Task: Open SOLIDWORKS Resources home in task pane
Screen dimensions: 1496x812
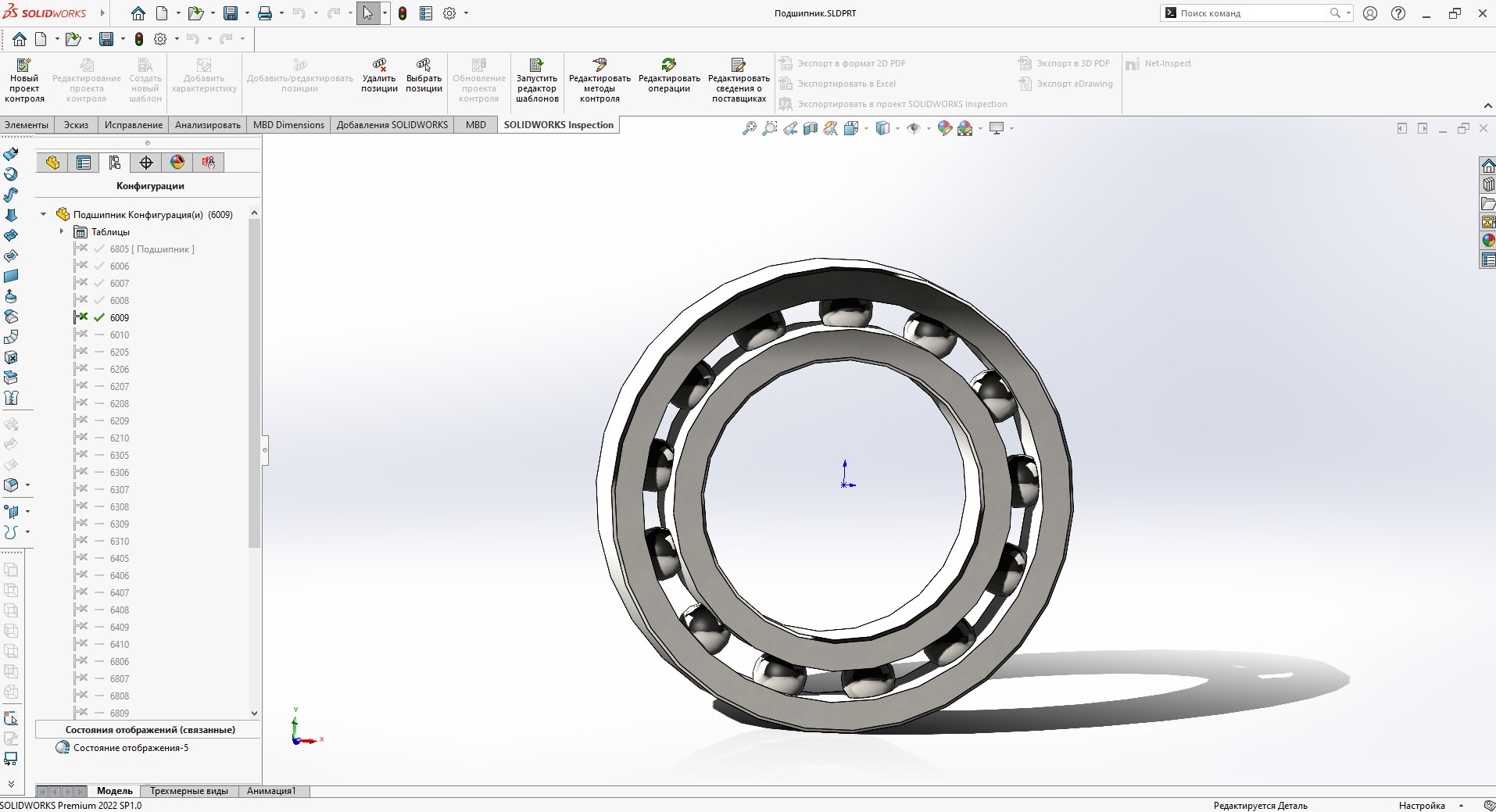Action: click(x=1488, y=166)
